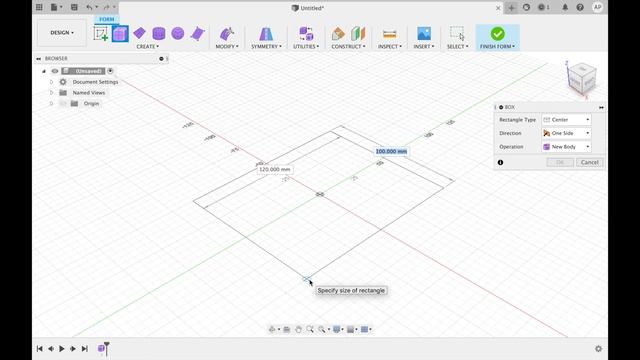Open the Help question mark

(x=580, y=7)
